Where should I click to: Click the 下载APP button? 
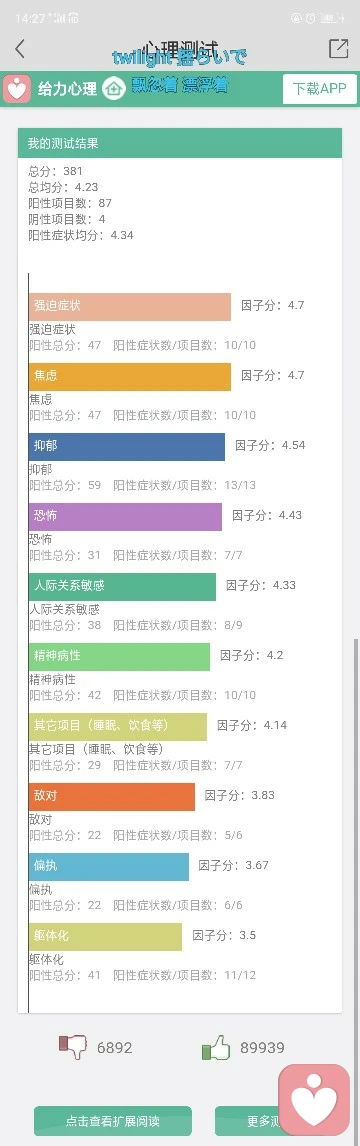[x=320, y=88]
